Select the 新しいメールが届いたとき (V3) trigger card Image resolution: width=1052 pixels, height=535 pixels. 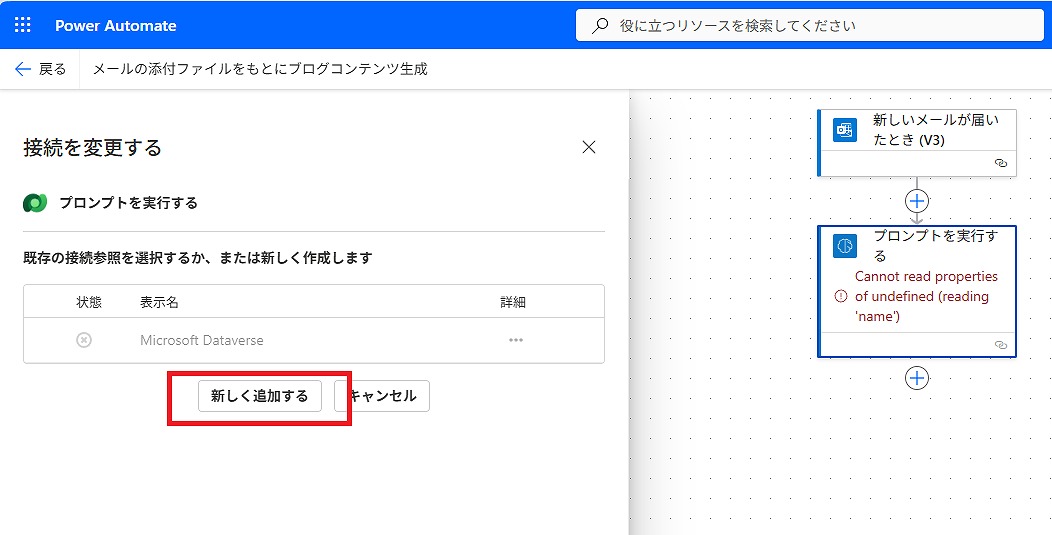pos(930,130)
